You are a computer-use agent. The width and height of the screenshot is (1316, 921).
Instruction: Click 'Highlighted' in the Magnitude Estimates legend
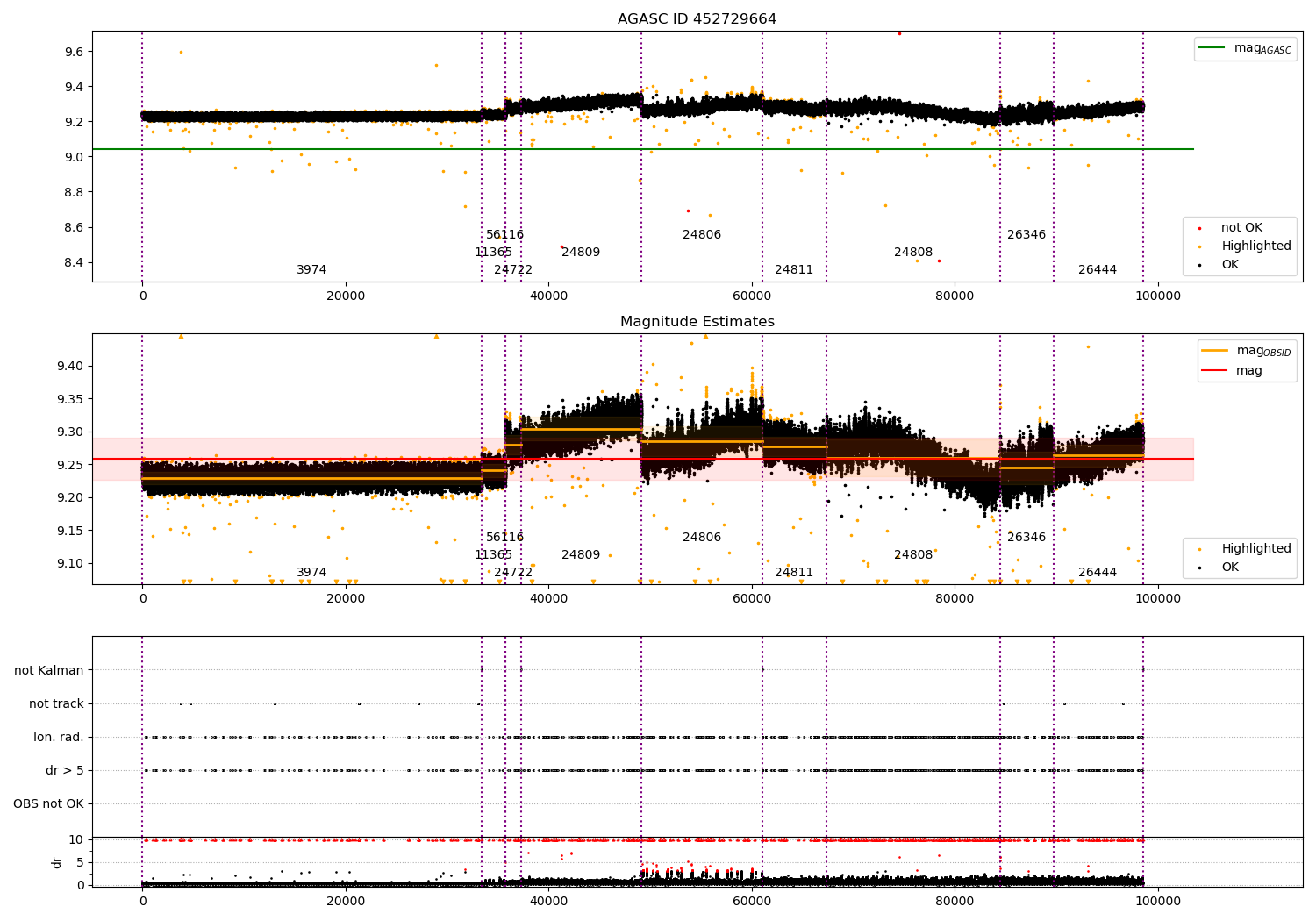(1256, 549)
